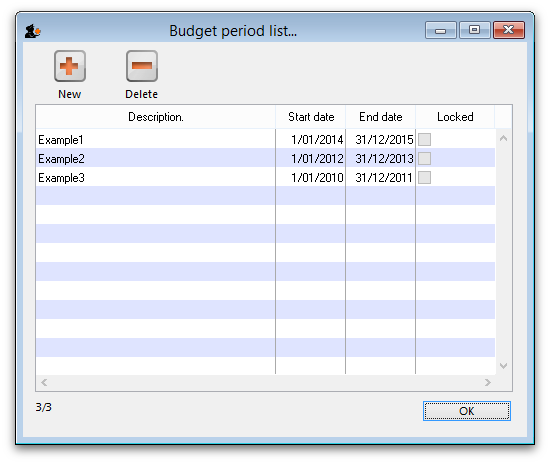The height and width of the screenshot is (464, 550).
Task: Click the New budget period plus icon
Action: point(70,66)
